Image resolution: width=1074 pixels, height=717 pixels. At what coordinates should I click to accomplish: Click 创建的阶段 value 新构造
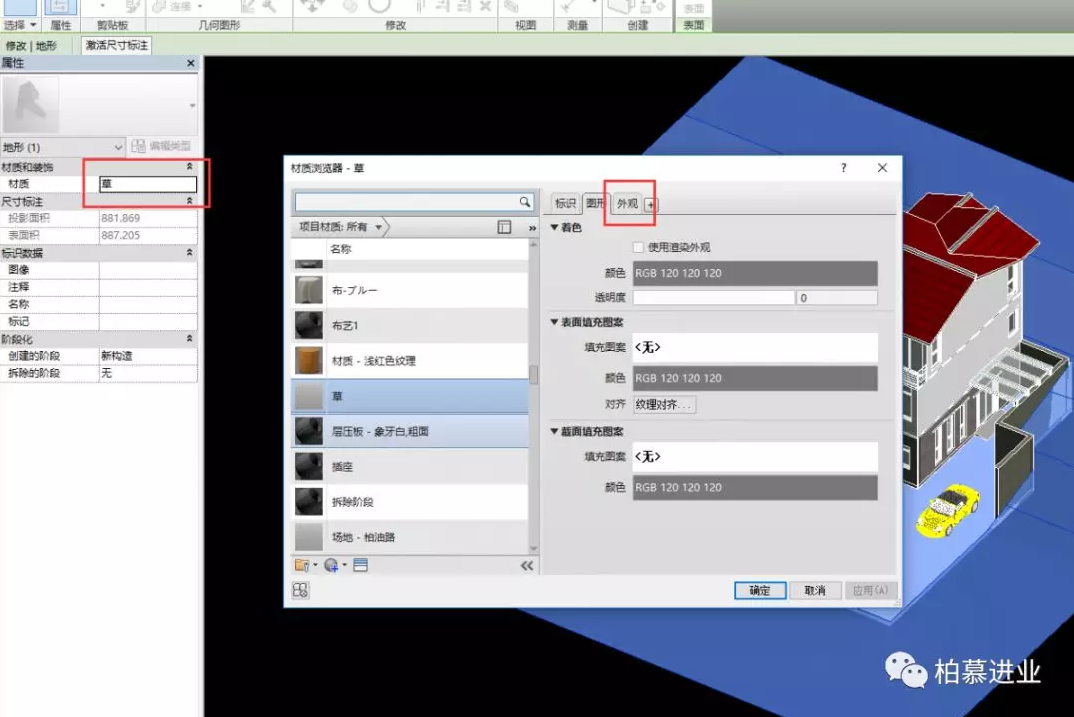pyautogui.click(x=148, y=356)
